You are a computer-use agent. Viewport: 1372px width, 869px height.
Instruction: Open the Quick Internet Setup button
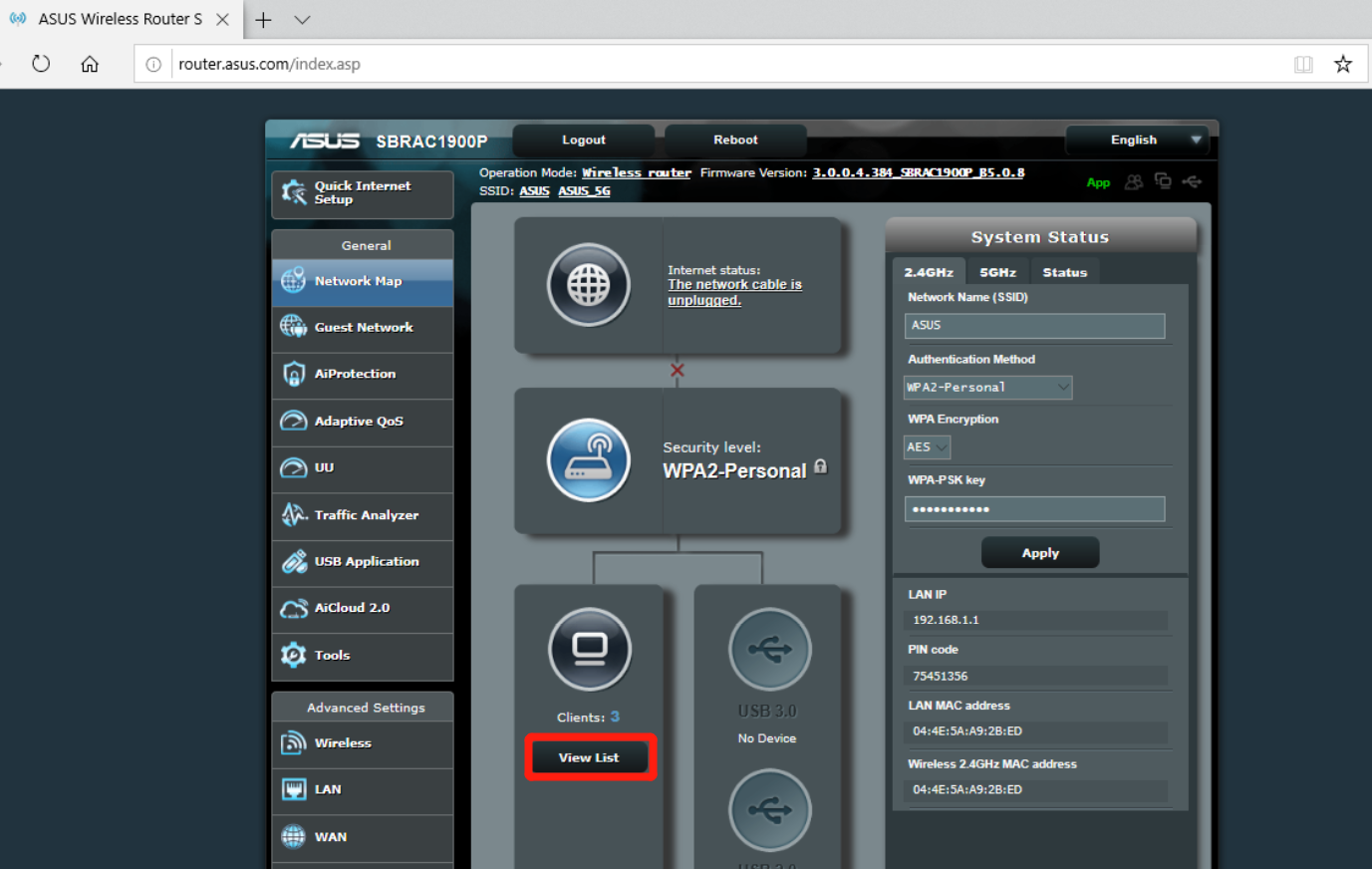tap(363, 193)
